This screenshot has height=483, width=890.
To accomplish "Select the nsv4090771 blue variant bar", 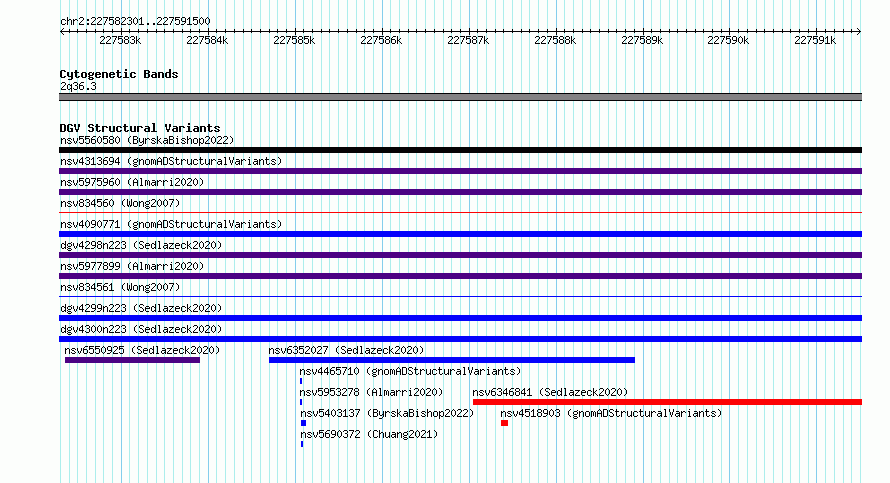I will pos(460,234).
